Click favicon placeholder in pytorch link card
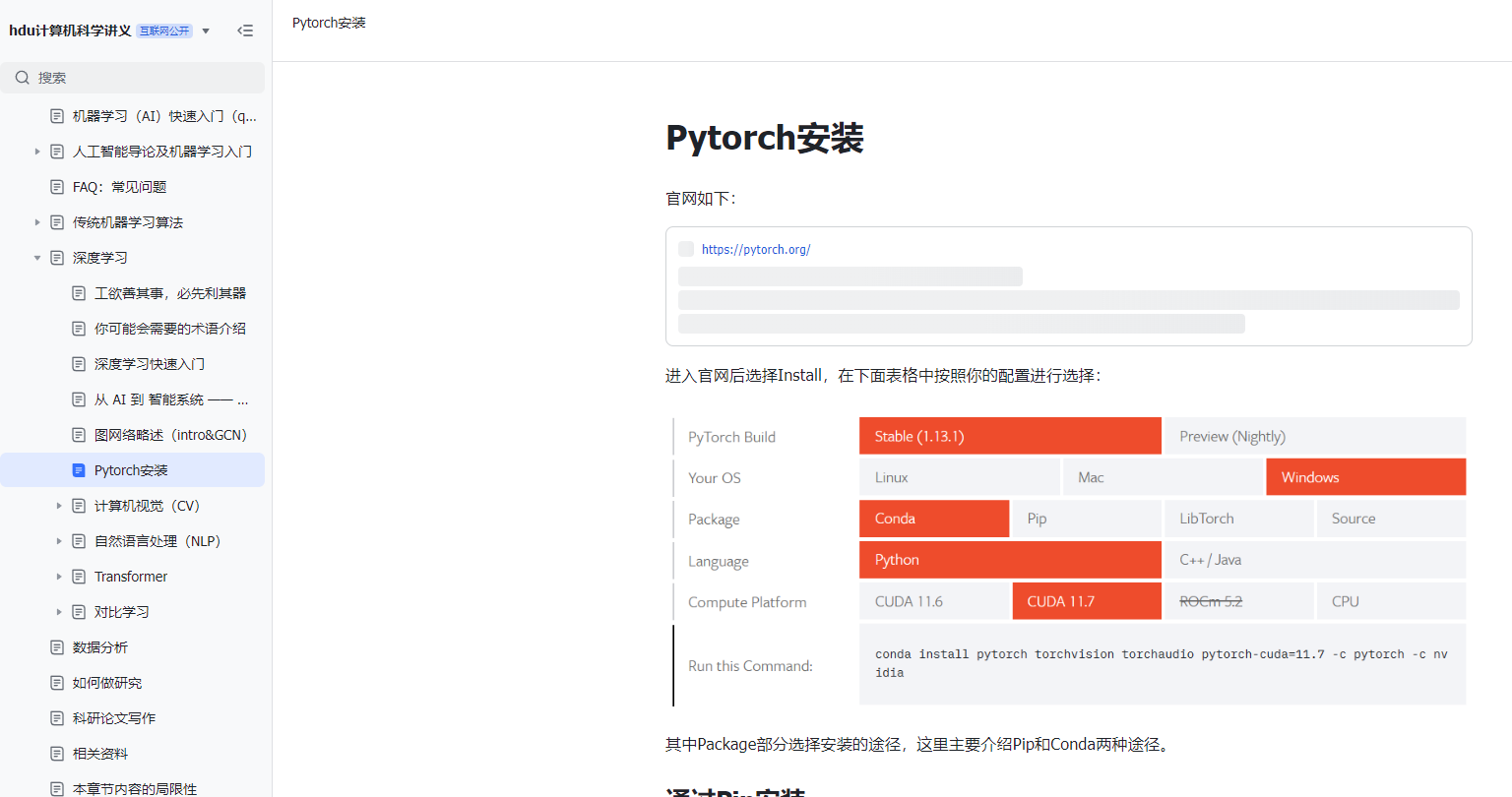 coord(686,249)
